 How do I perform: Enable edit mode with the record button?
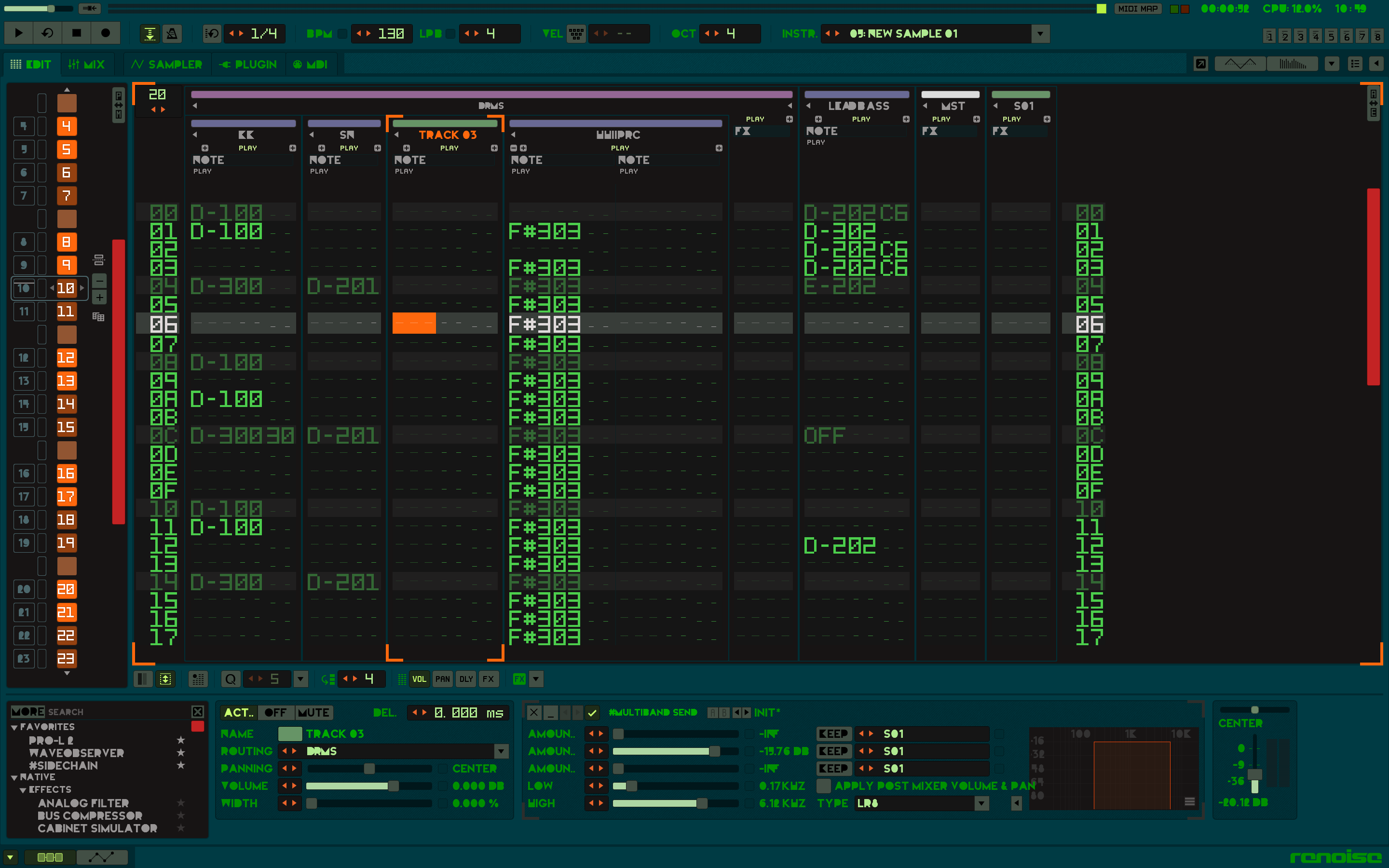tap(106, 33)
